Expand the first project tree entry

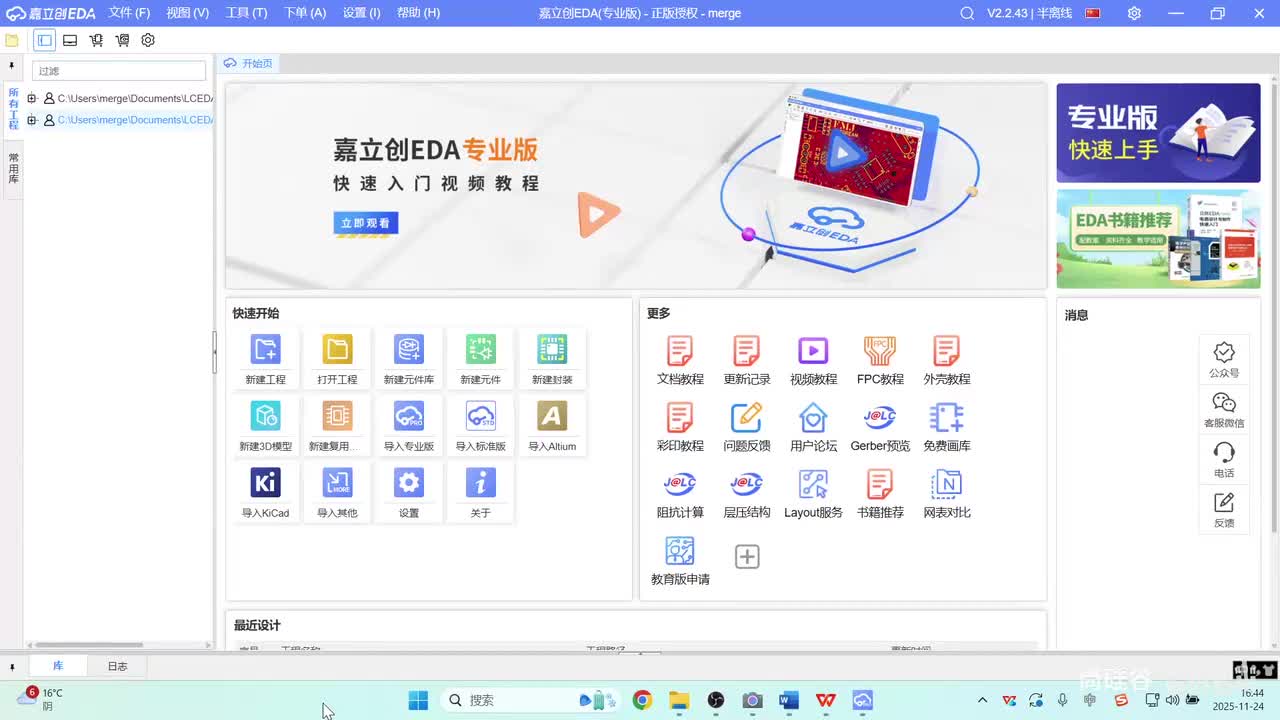(32, 98)
